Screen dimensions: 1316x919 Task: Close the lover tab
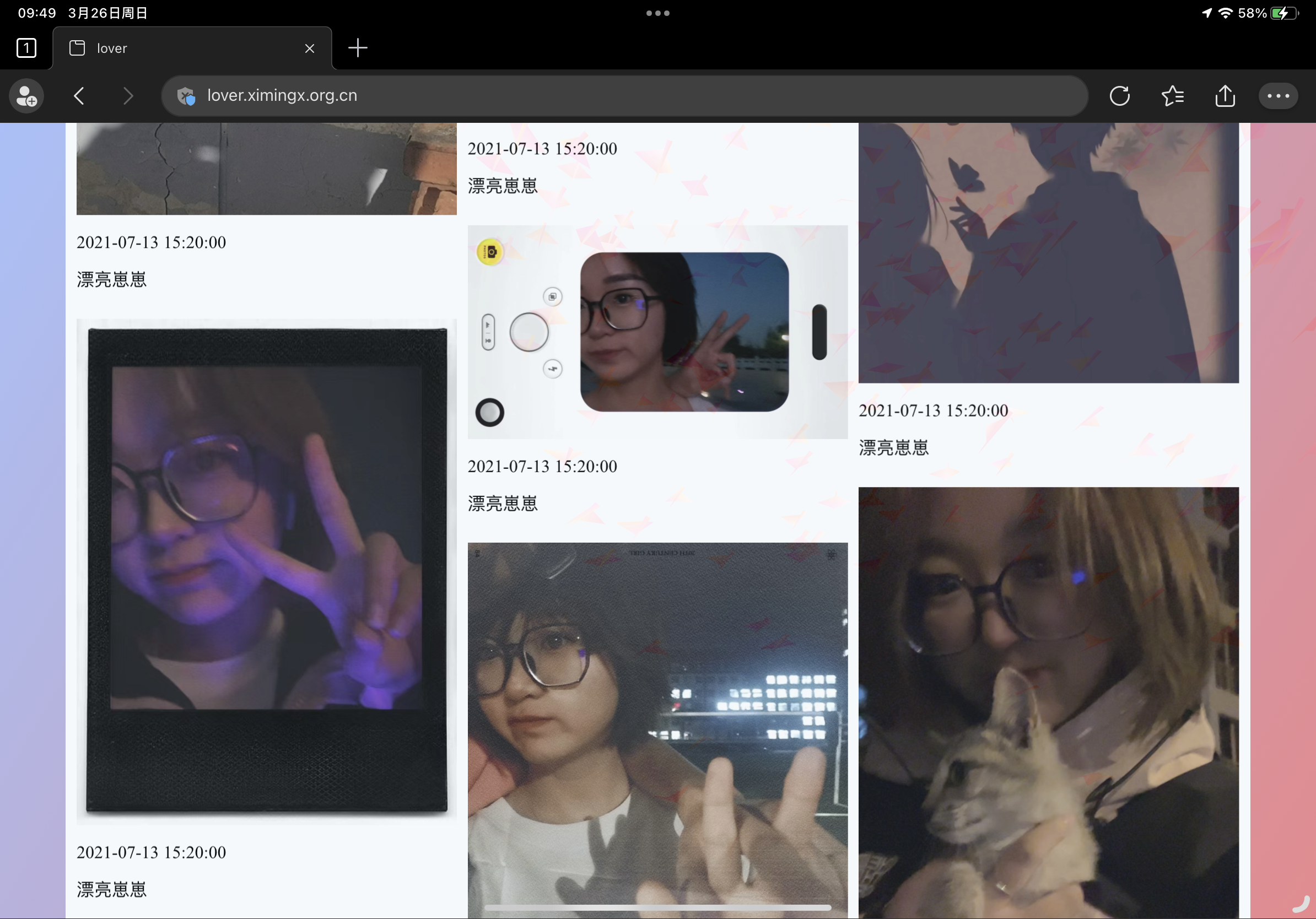point(310,48)
